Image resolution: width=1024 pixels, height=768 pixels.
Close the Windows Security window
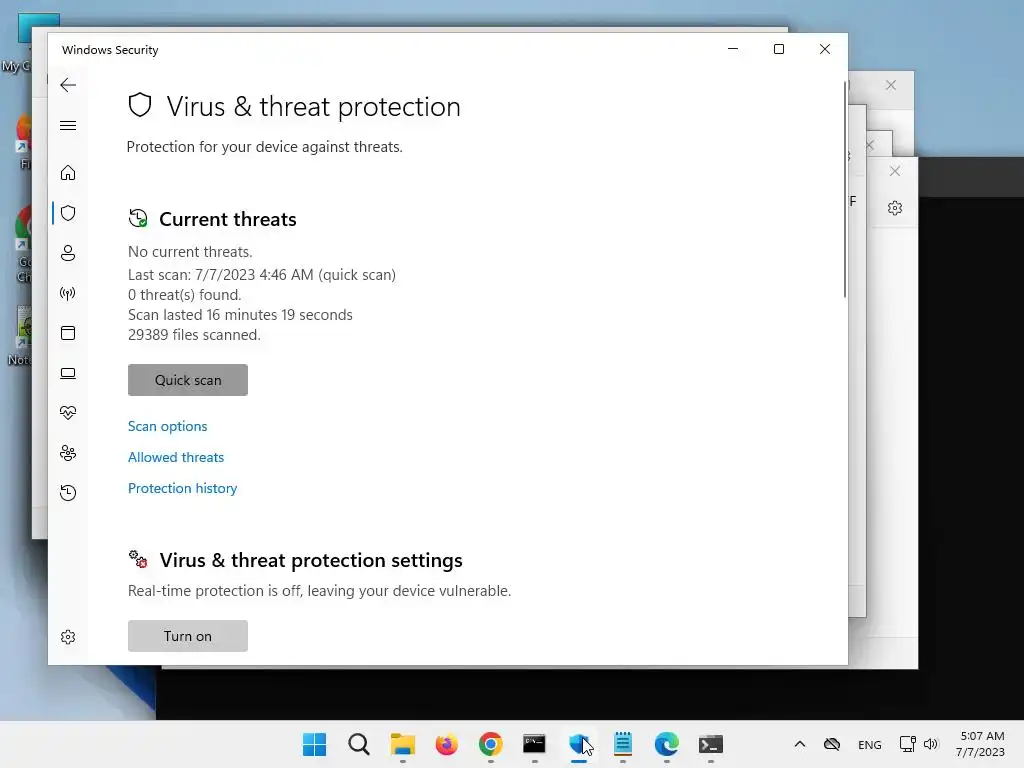[x=825, y=49]
